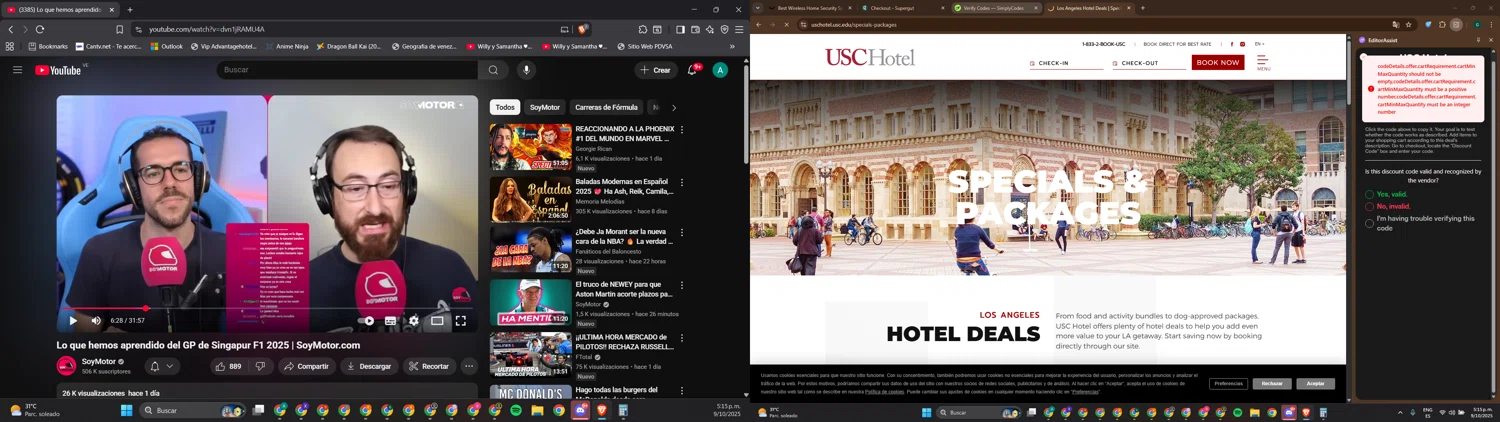Screen dimensions: 1500x422
Task: Stop loading the USC Hotel page
Action: 786,24
